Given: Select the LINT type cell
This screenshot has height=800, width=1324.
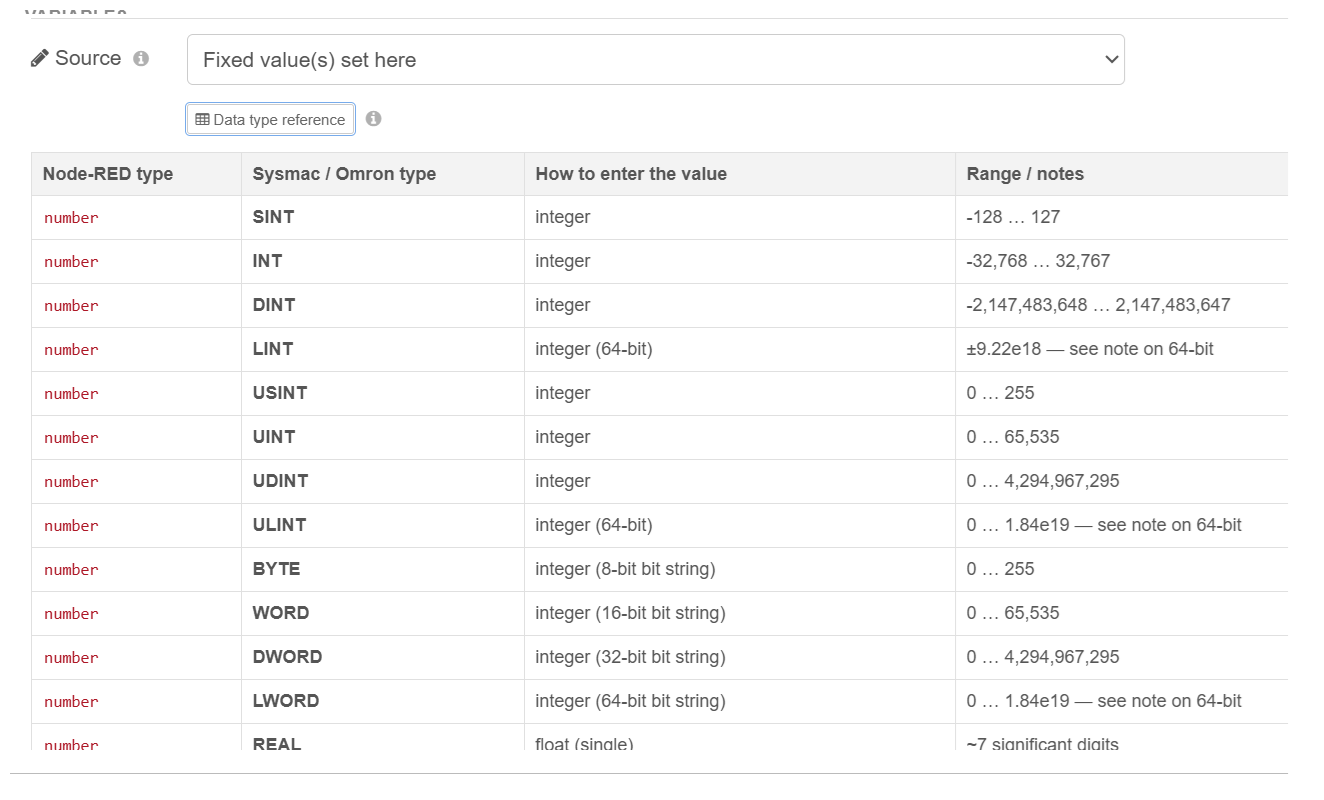Looking at the screenshot, I should (x=382, y=349).
